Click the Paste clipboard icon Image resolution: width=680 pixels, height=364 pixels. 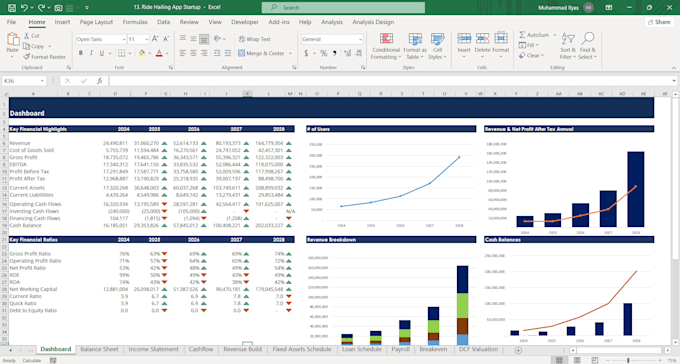click(x=12, y=39)
